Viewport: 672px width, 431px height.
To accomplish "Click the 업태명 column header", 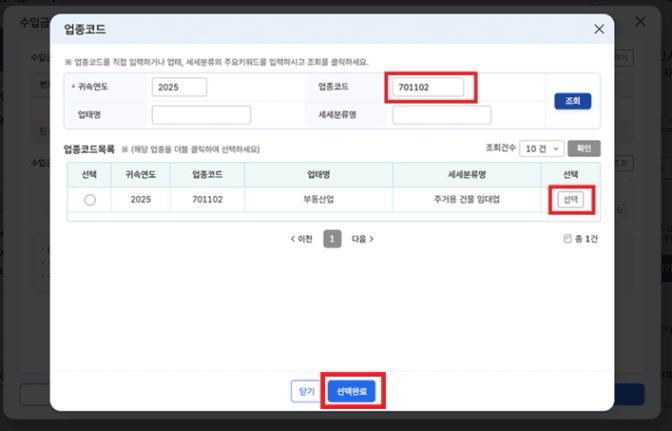I will click(x=318, y=174).
